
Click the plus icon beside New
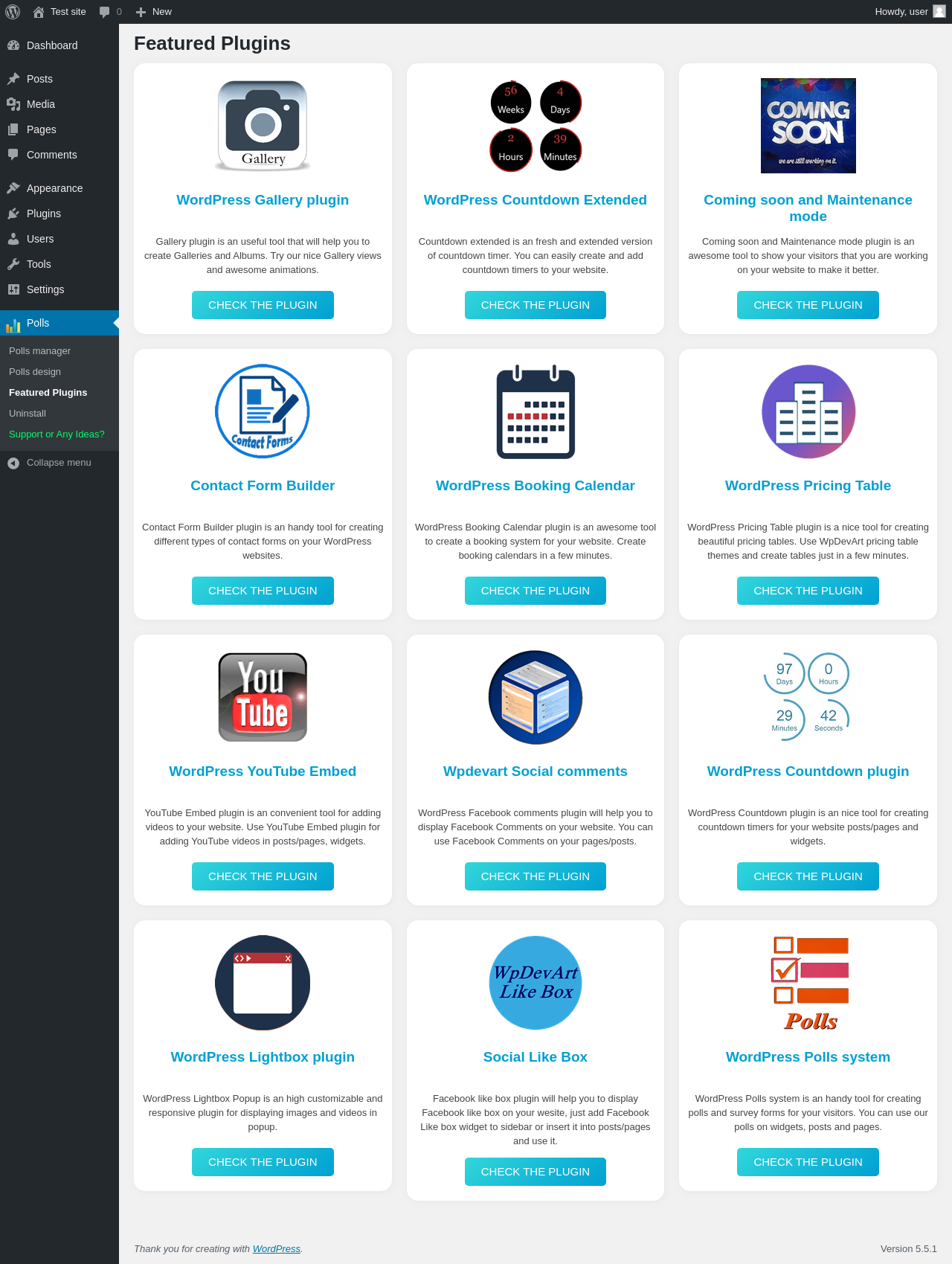pyautogui.click(x=141, y=12)
